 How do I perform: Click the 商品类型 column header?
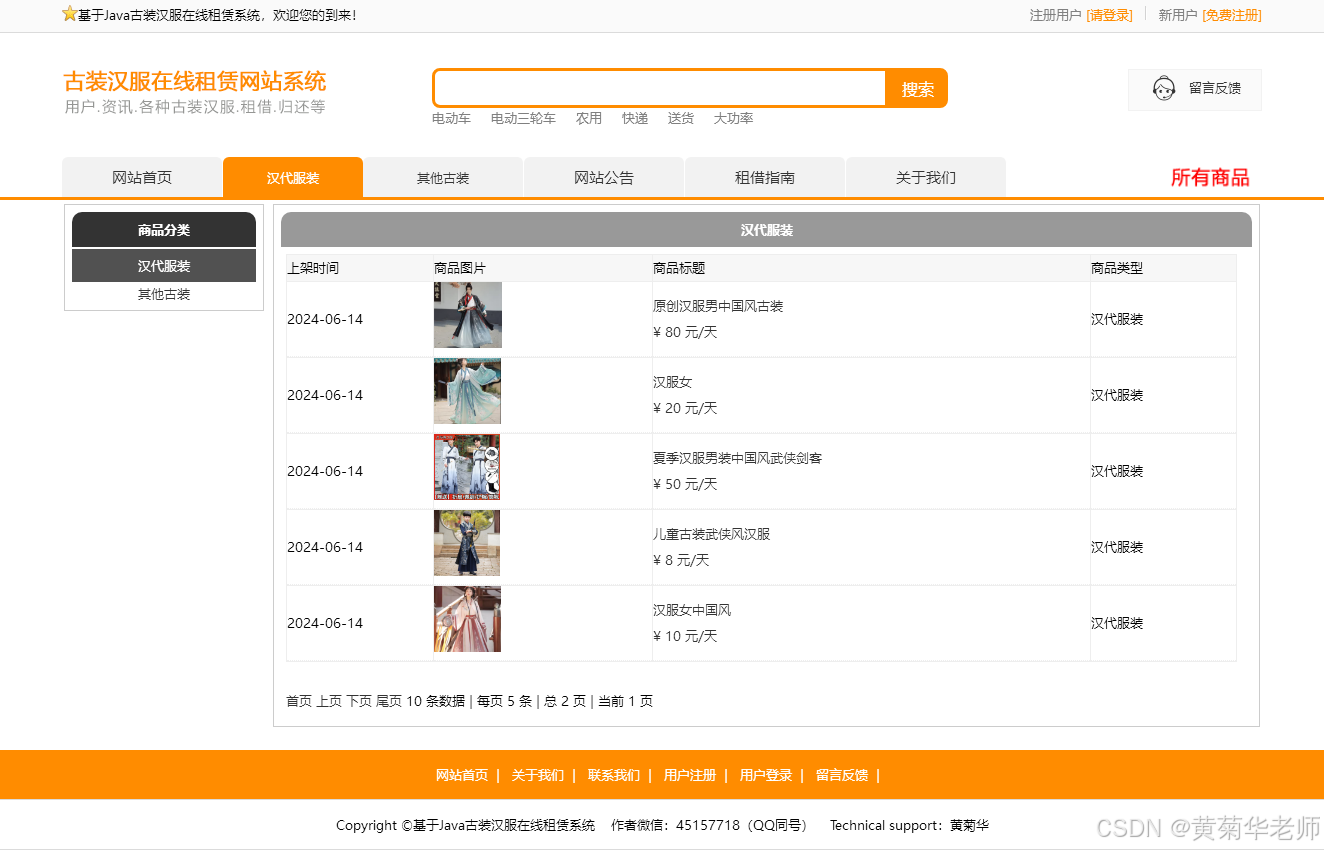1117,268
